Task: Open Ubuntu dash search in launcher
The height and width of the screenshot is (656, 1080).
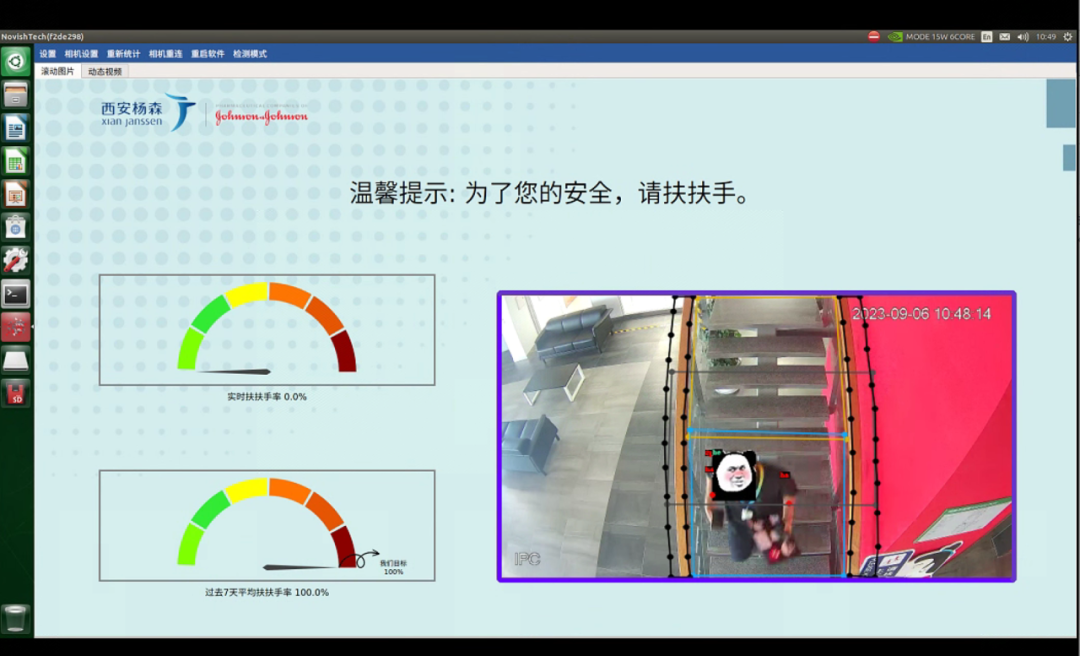Action: [x=16, y=62]
